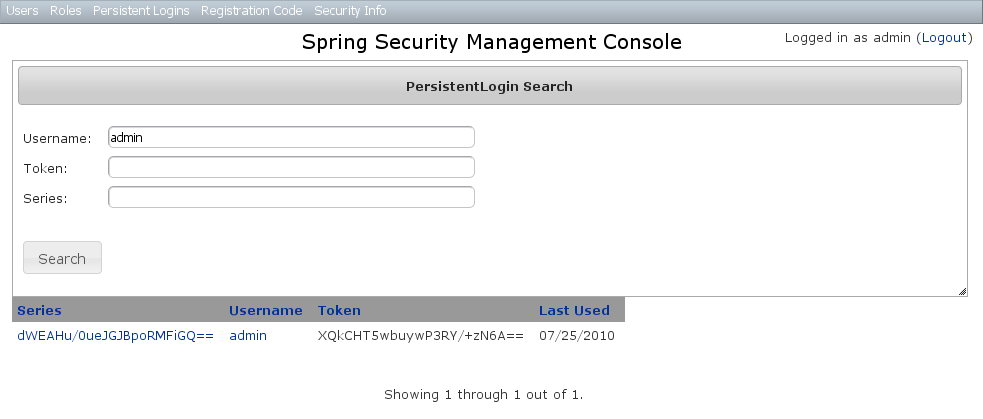Click into the Token text field

coord(291,167)
